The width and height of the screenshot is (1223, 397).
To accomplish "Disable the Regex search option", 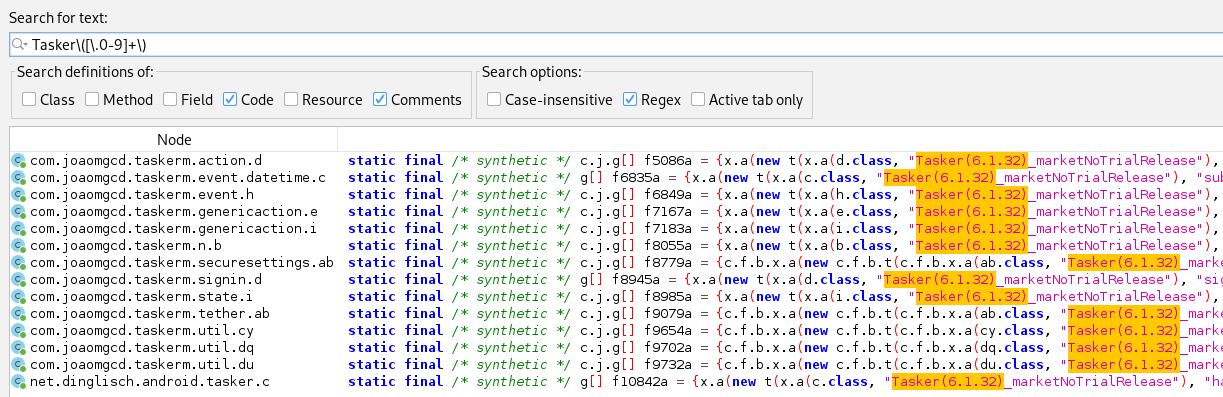I will click(x=630, y=99).
